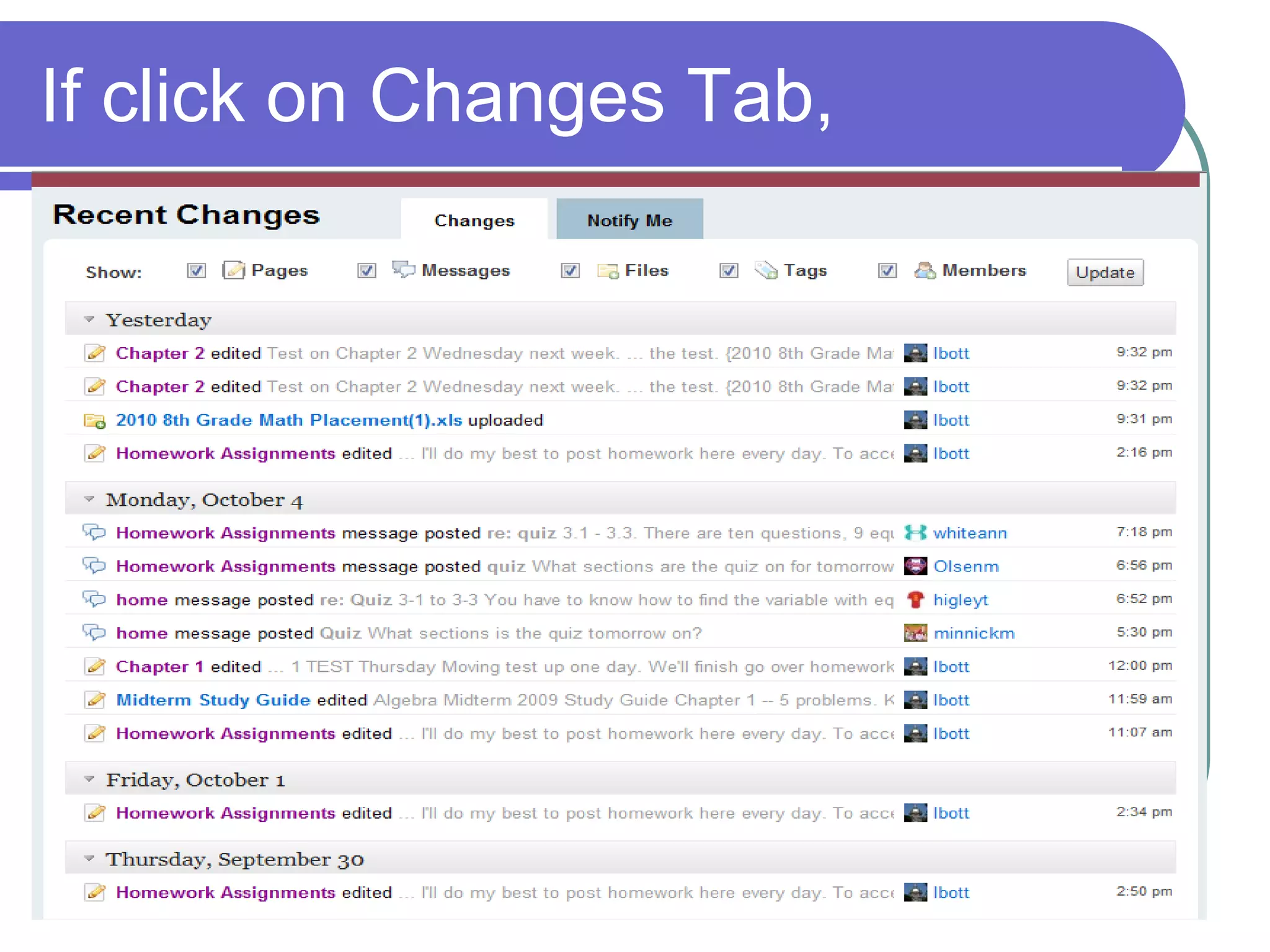This screenshot has height=952, width=1270.
Task: Click whiteann's avatar icon
Action: point(915,532)
